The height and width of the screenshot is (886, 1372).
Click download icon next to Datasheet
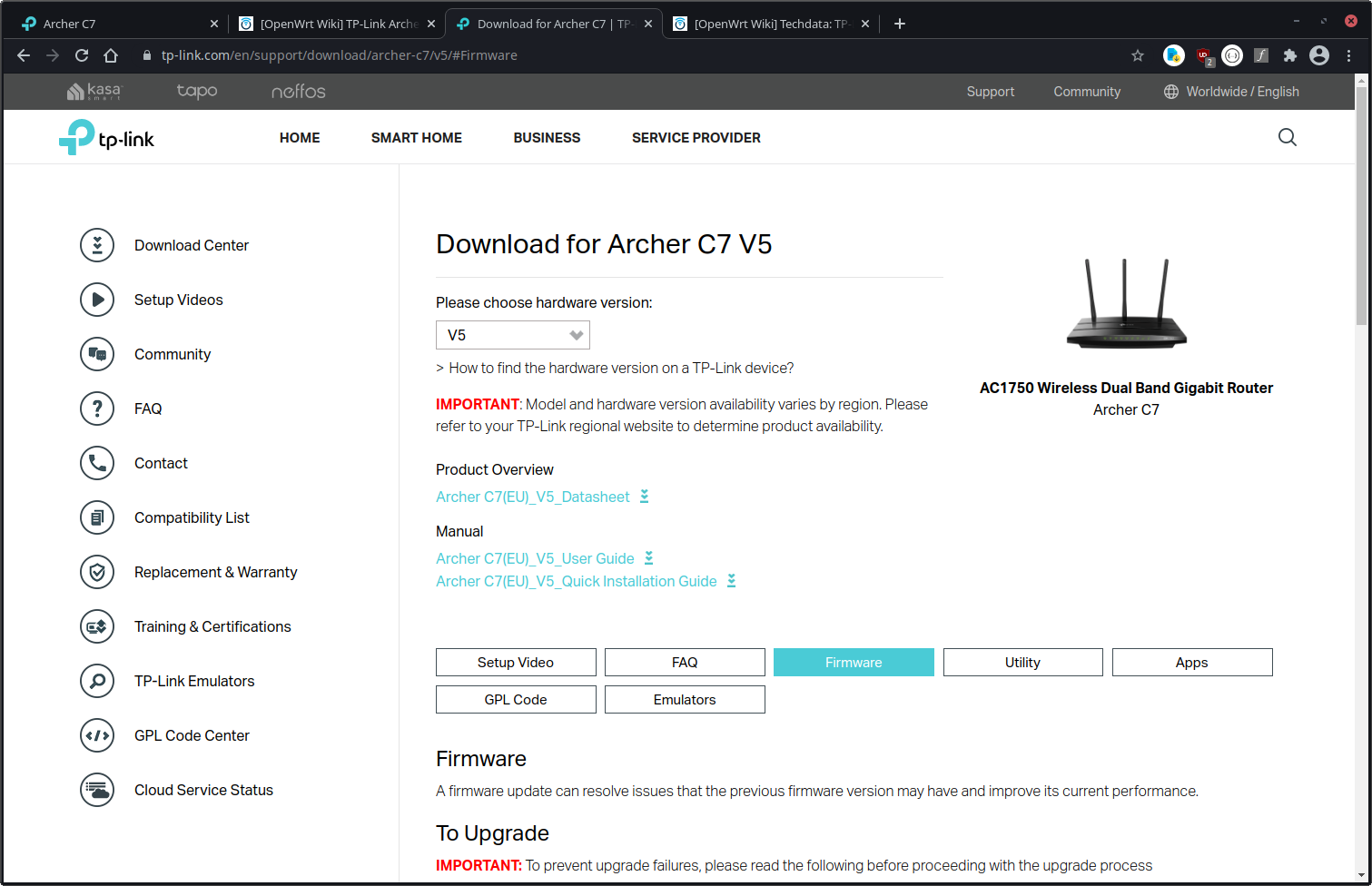point(644,497)
